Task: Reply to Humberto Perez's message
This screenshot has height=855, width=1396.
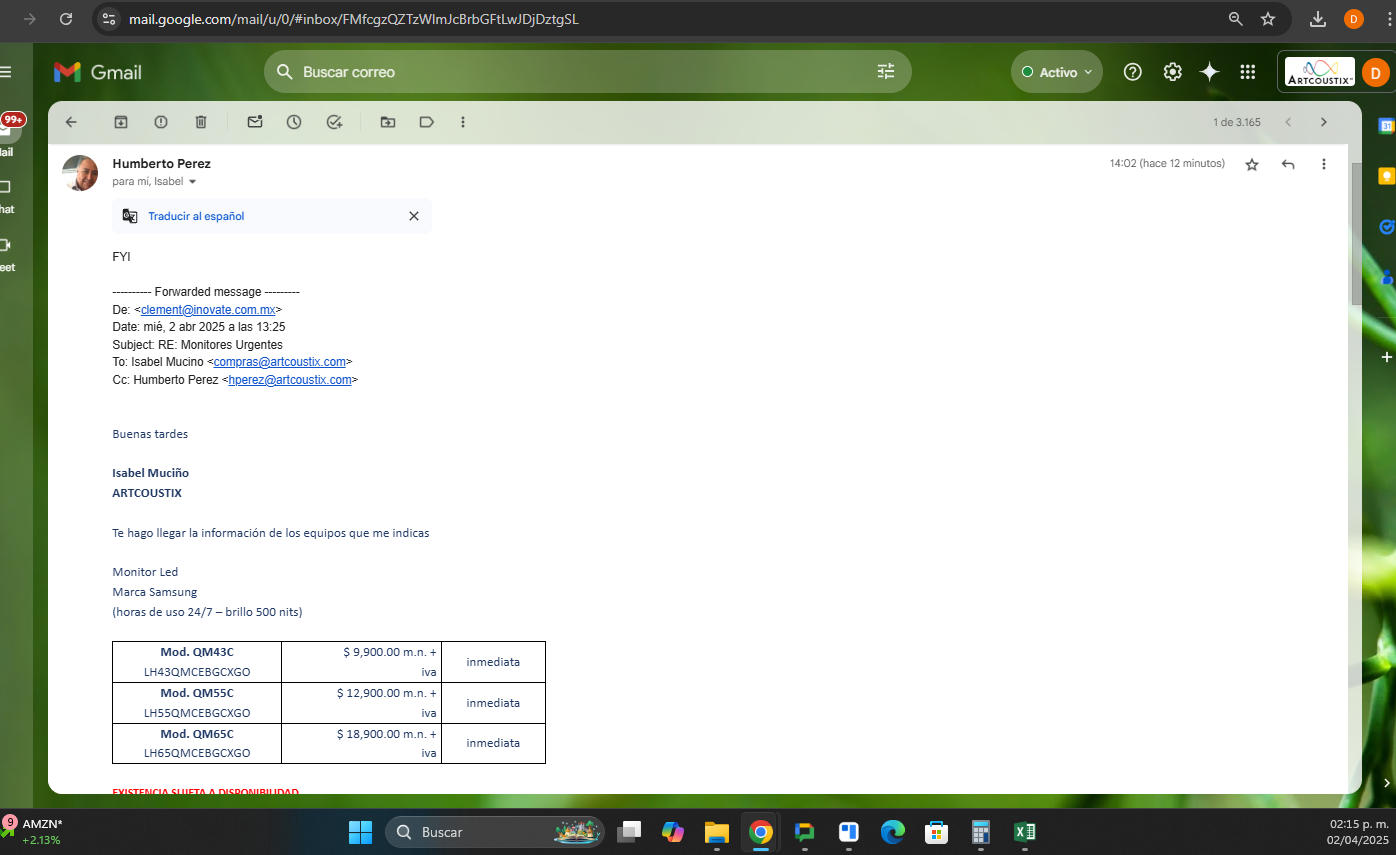Action: [x=1288, y=164]
